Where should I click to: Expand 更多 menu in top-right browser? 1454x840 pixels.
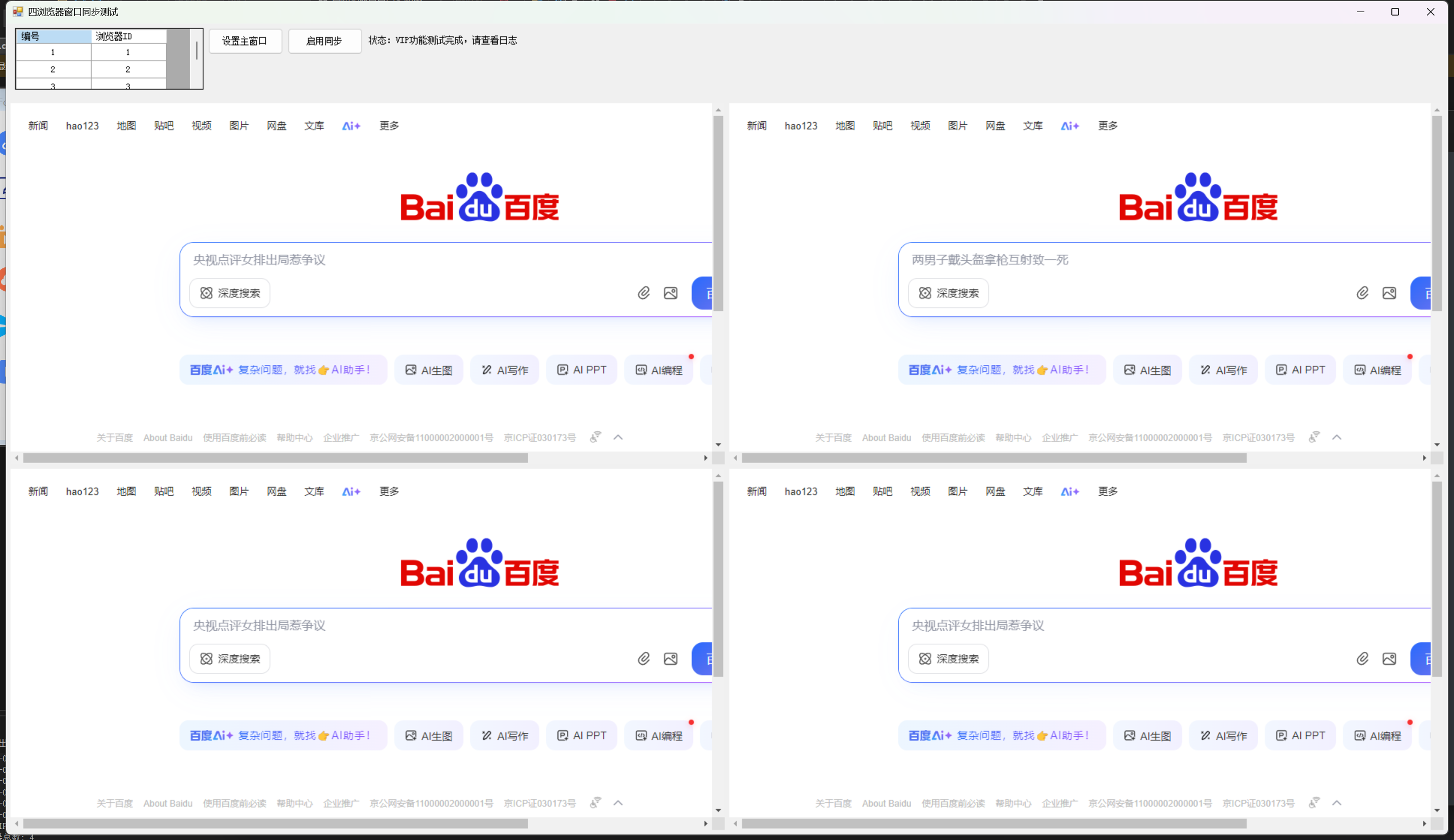coord(1107,126)
